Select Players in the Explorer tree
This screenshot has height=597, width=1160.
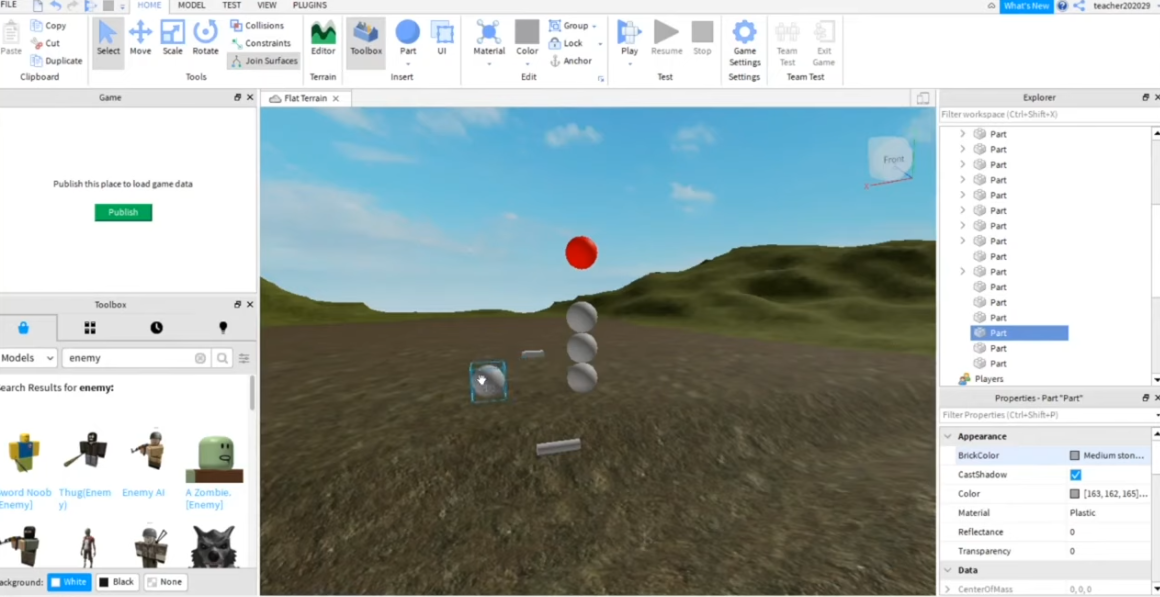988,379
